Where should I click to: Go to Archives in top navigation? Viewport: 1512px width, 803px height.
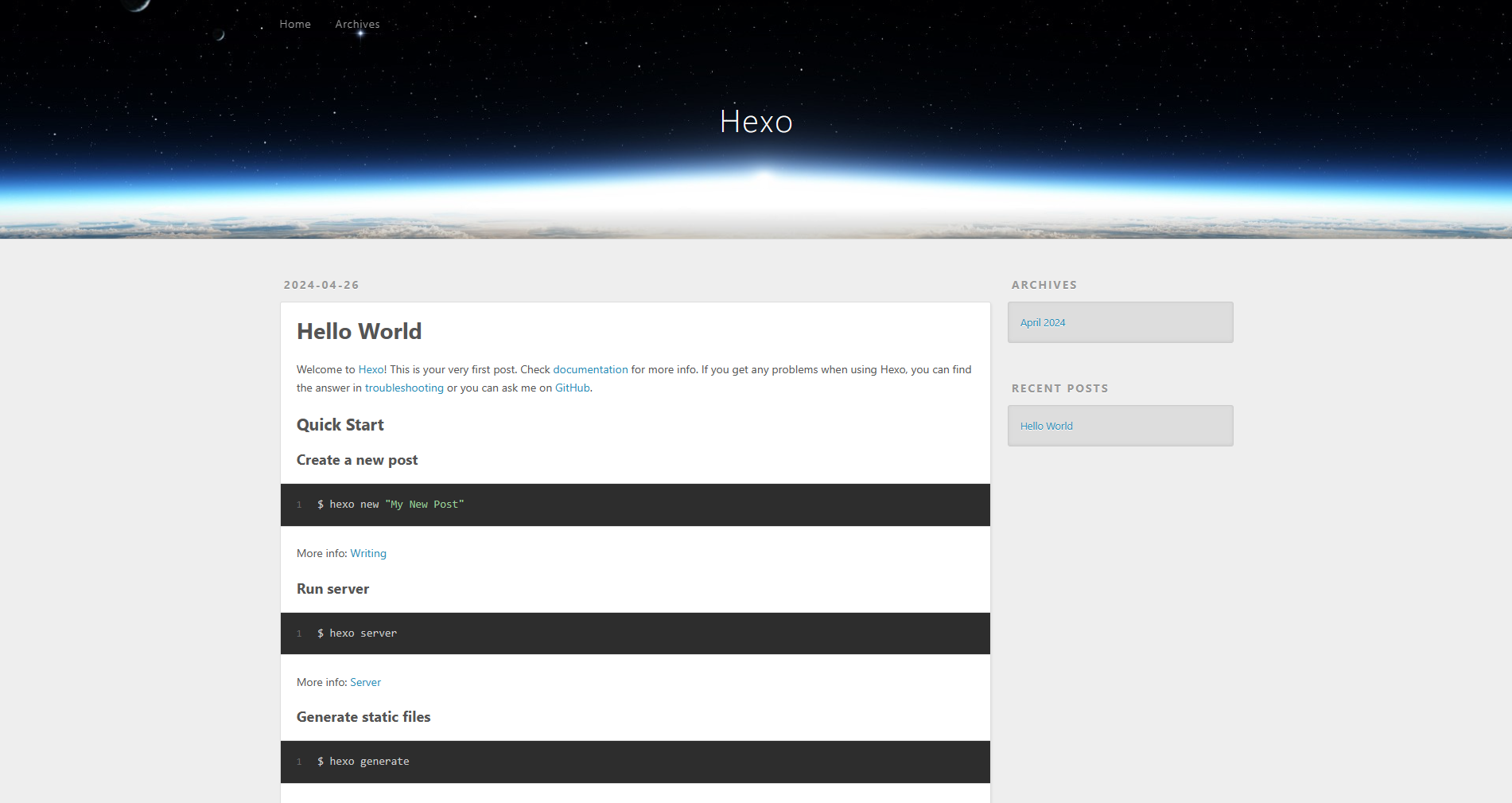pos(357,24)
